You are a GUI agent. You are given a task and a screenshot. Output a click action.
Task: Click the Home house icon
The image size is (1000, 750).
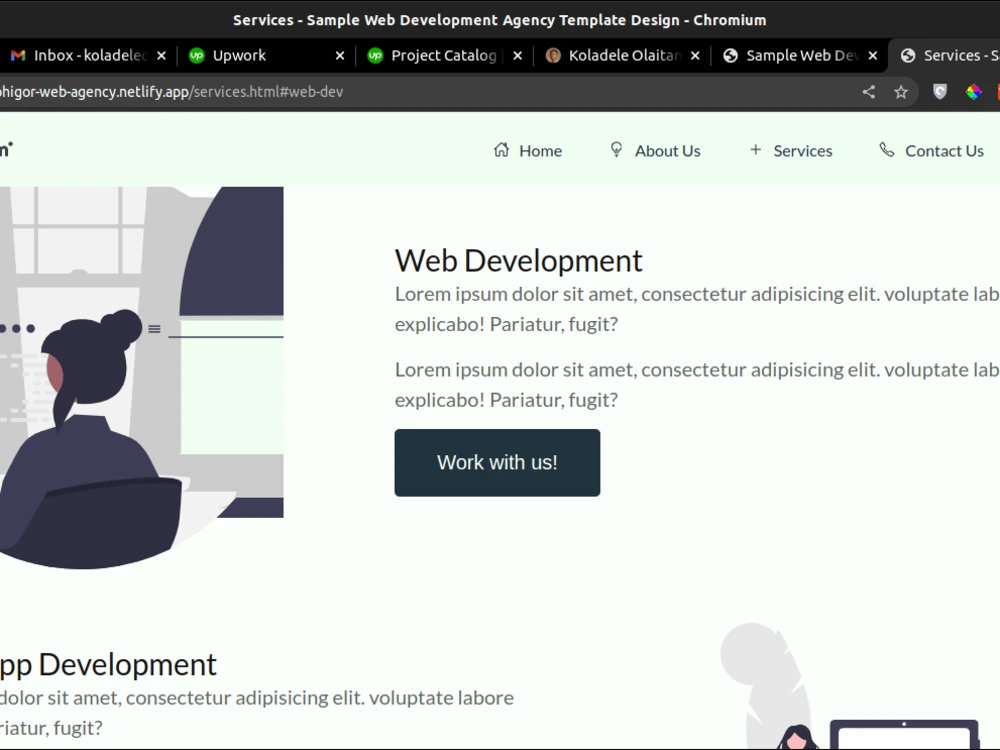pyautogui.click(x=501, y=150)
